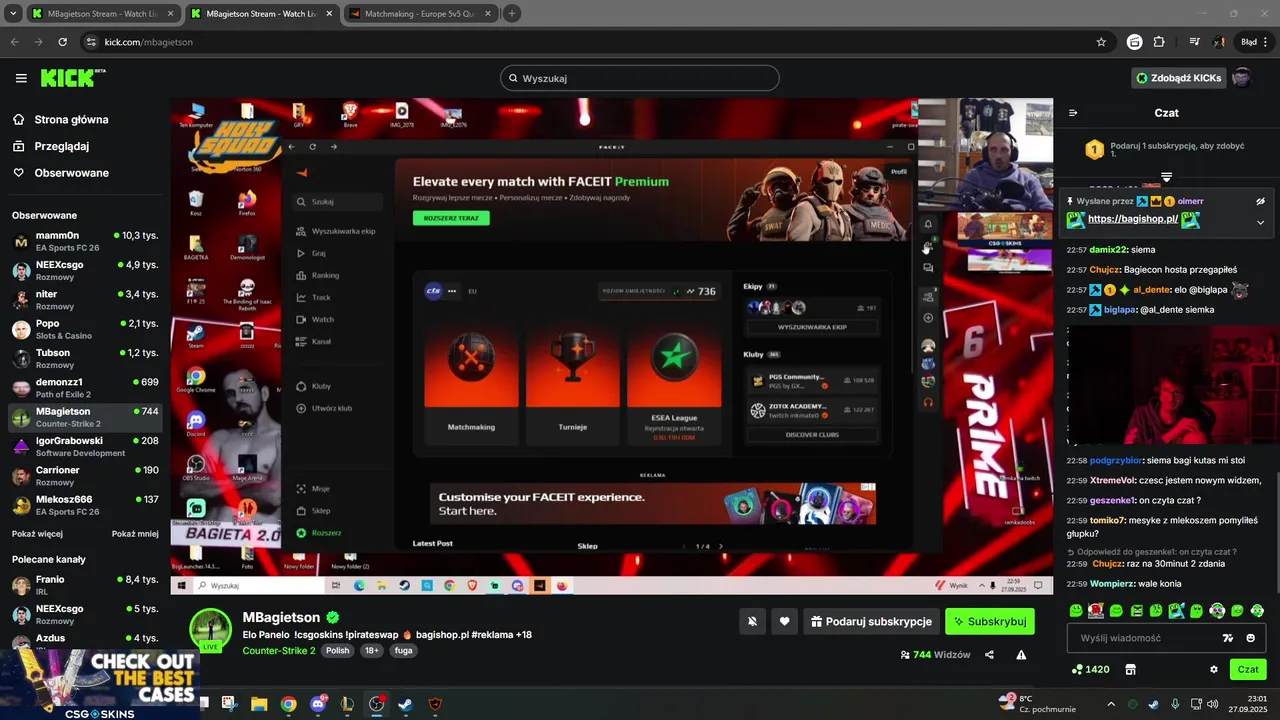Open the Carrioner channel in the followed list

tap(85, 476)
